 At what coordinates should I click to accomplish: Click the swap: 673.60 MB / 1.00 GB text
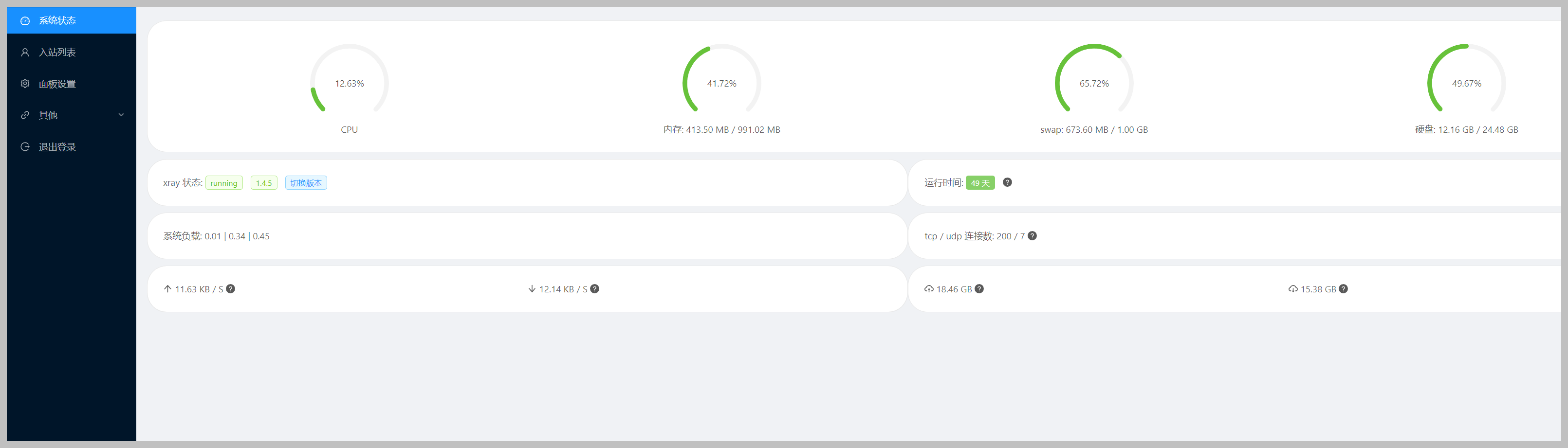[x=1094, y=129]
